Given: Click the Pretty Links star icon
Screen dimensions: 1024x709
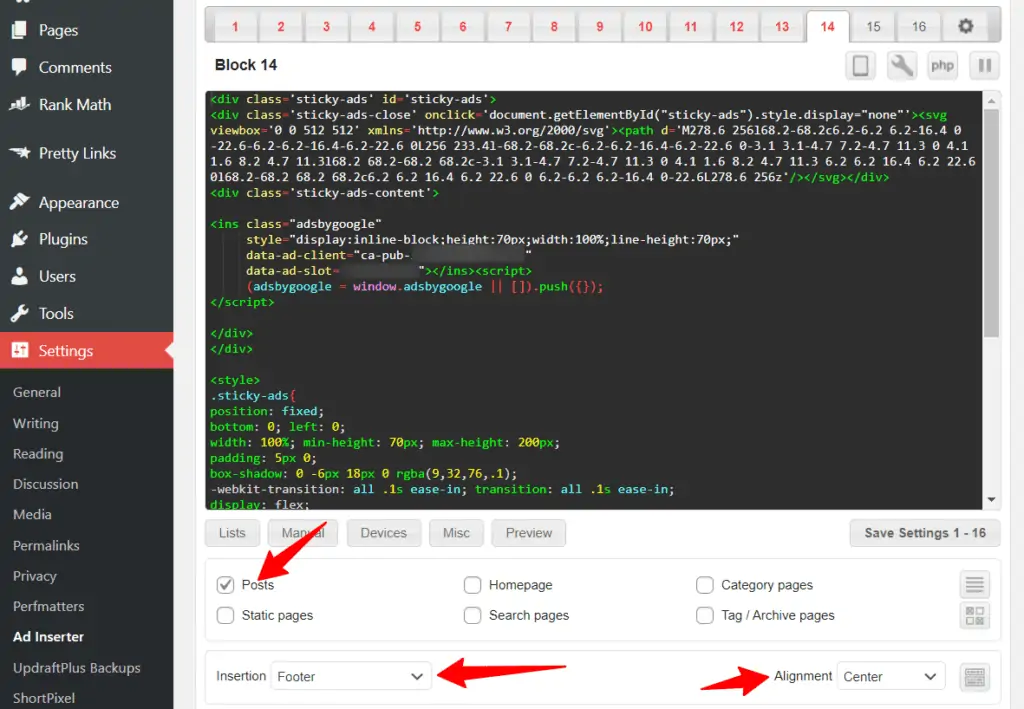Looking at the screenshot, I should click(x=20, y=153).
